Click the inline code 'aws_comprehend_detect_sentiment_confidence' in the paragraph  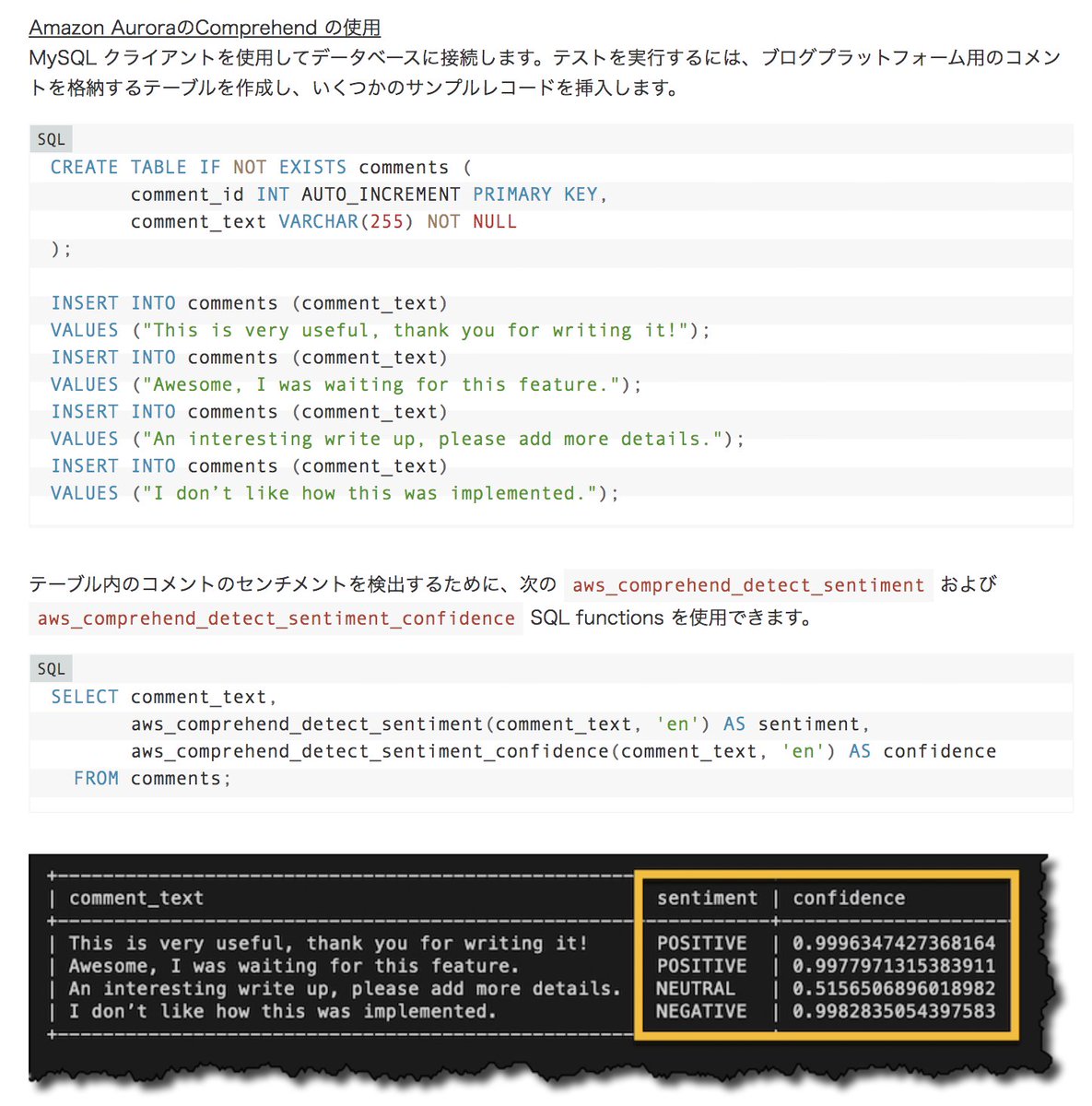[x=276, y=618]
